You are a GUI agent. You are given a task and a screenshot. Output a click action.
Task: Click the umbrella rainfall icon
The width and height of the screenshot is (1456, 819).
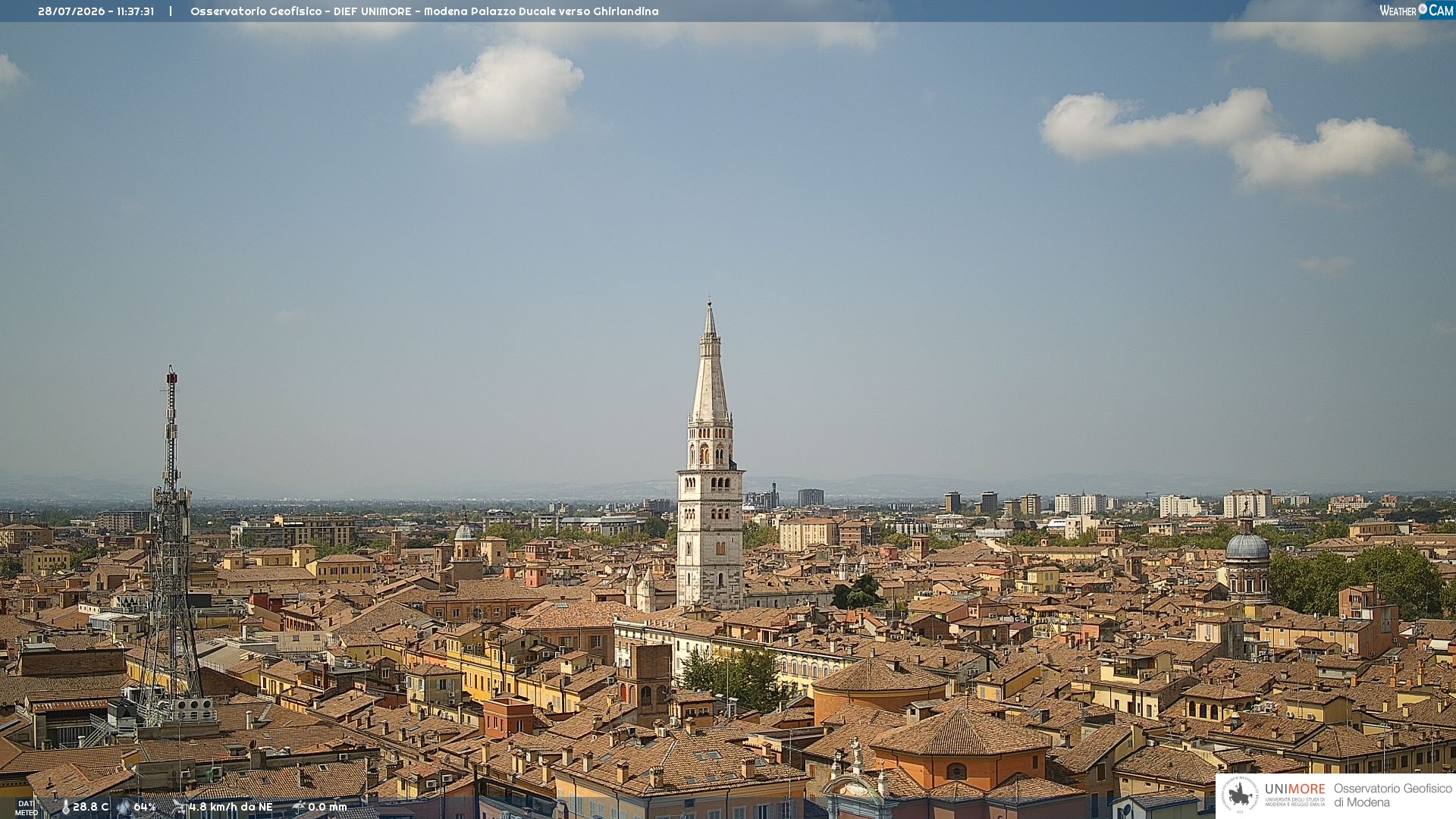click(x=299, y=807)
